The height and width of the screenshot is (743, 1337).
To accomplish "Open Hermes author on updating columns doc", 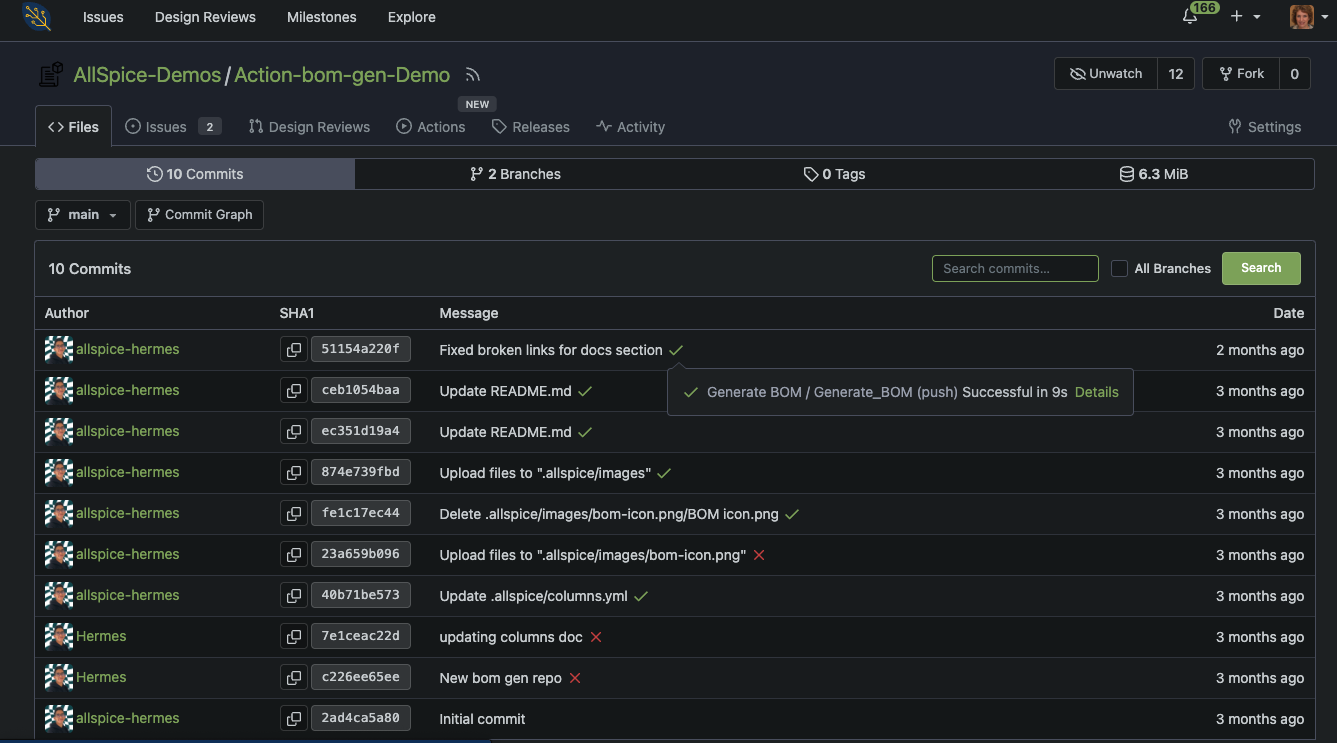I will pyautogui.click(x=101, y=636).
